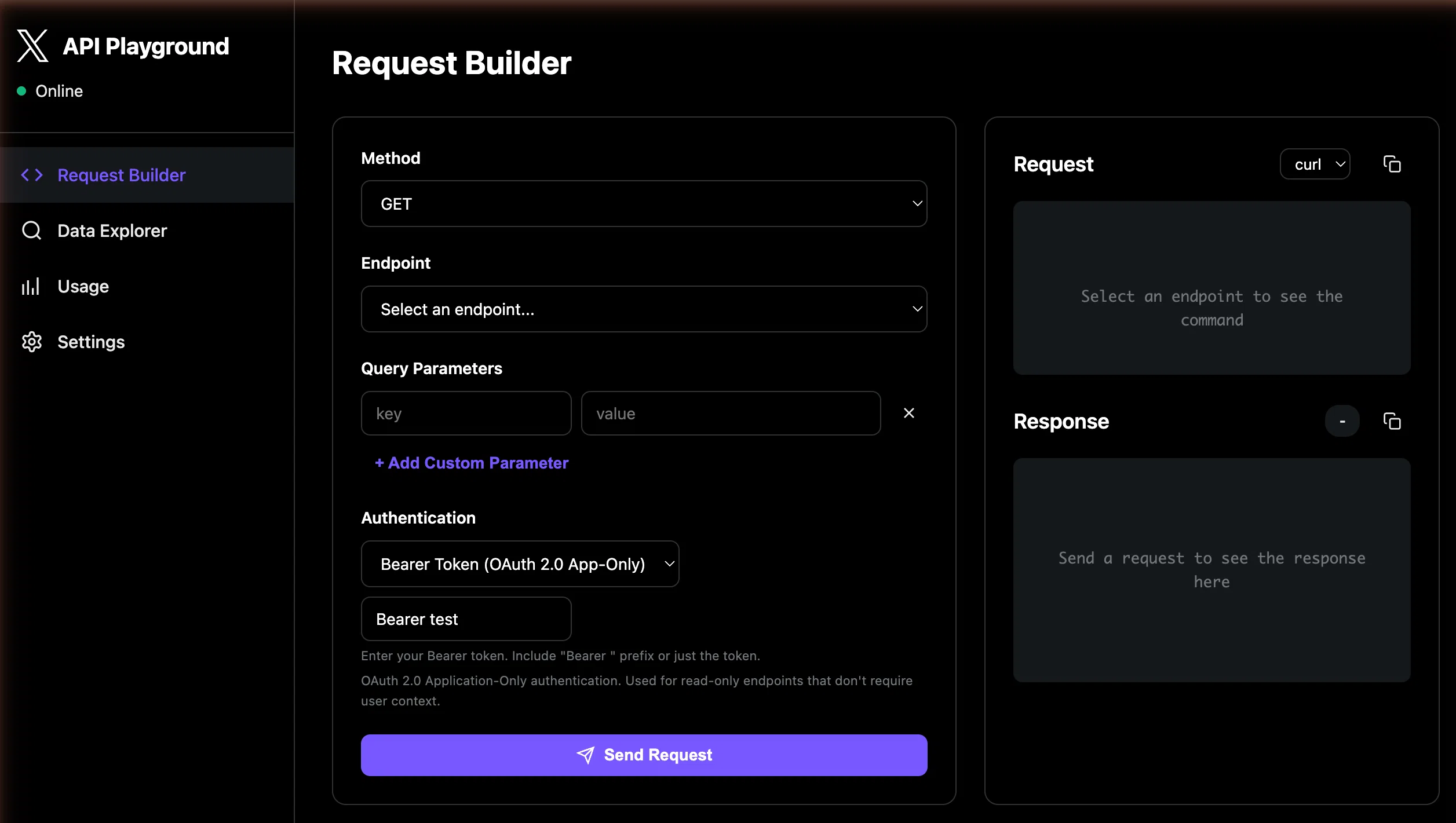The width and height of the screenshot is (1456, 823).
Task: Open the Method GET dropdown
Action: [644, 204]
